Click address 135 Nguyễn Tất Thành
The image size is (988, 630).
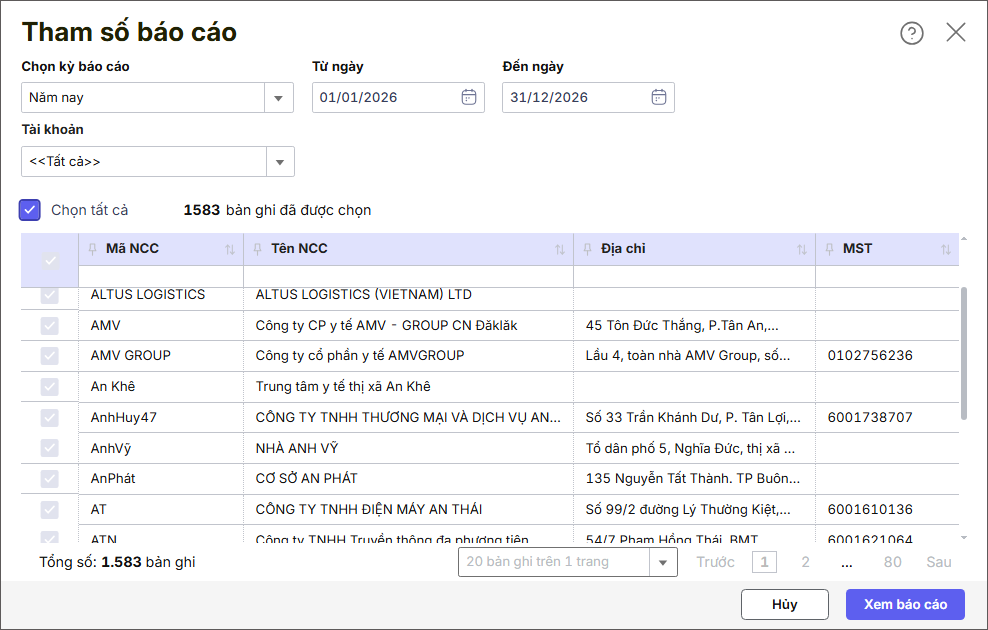(x=692, y=479)
